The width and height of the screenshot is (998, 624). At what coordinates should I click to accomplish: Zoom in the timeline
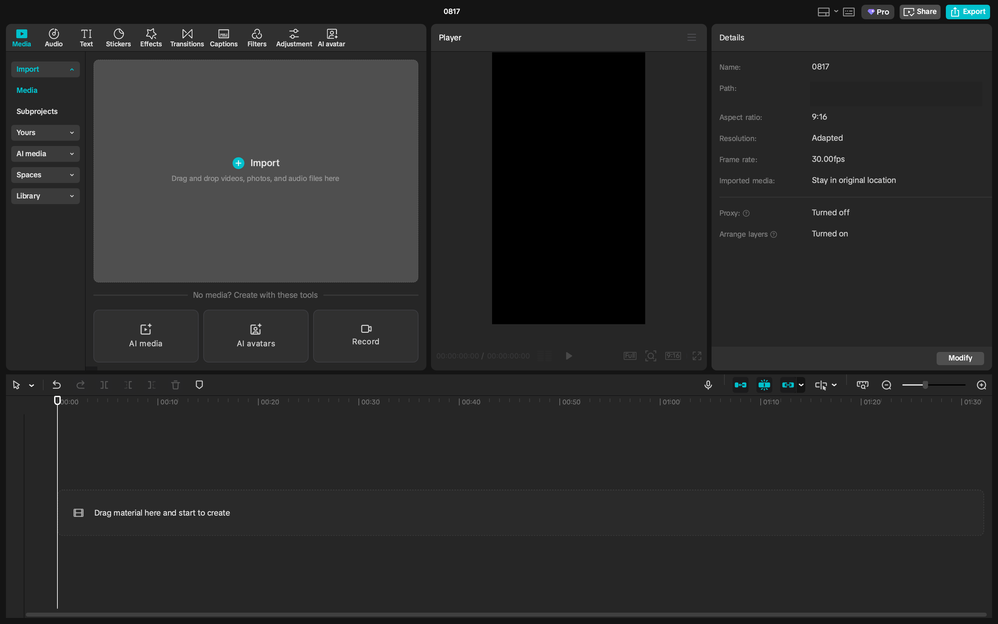[981, 385]
